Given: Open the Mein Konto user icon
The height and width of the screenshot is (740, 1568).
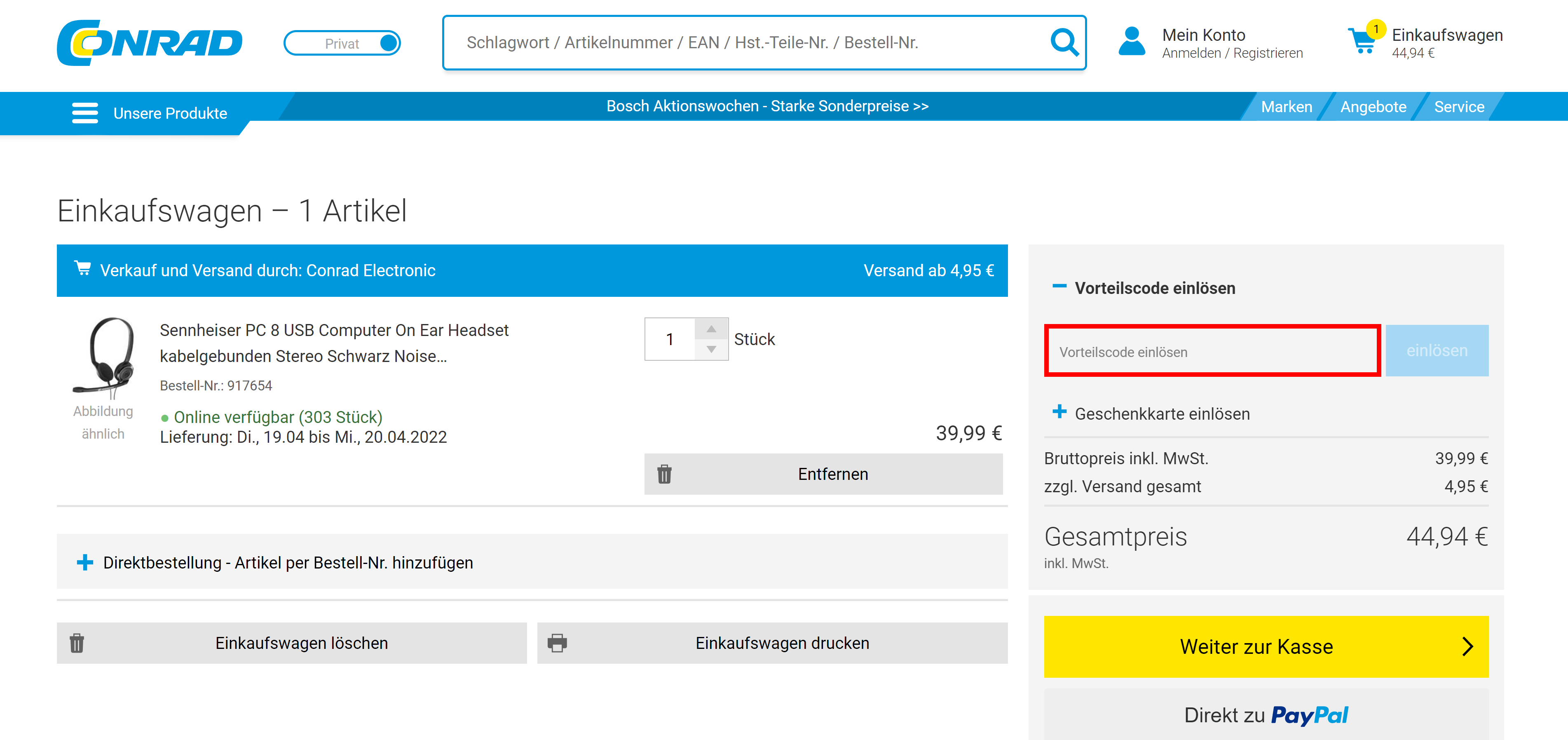Looking at the screenshot, I should pos(1132,41).
